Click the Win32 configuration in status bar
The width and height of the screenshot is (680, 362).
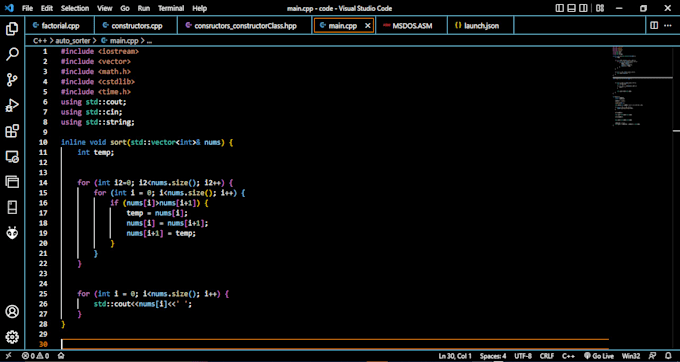coord(631,356)
